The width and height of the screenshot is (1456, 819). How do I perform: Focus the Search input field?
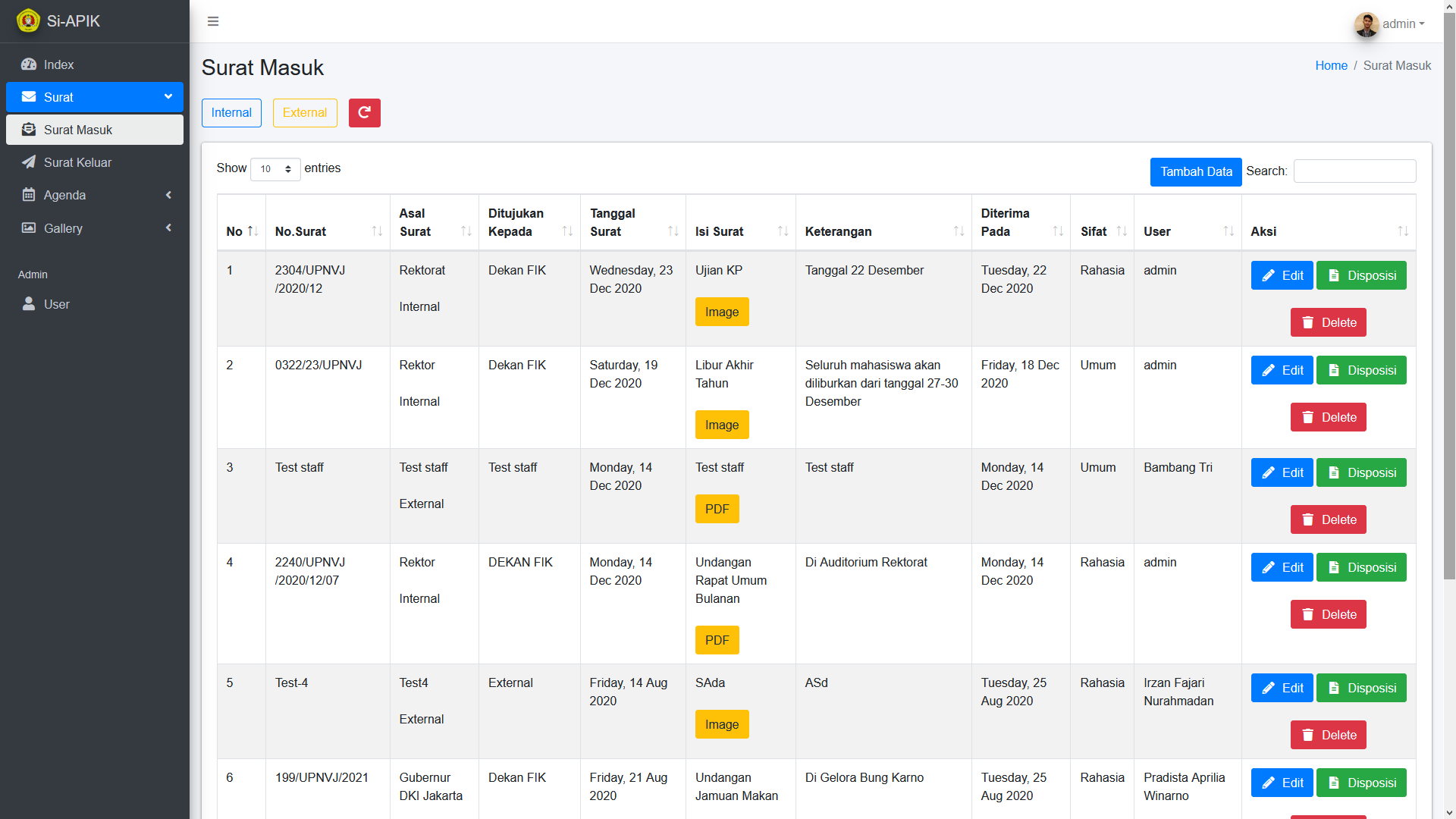tap(1354, 171)
